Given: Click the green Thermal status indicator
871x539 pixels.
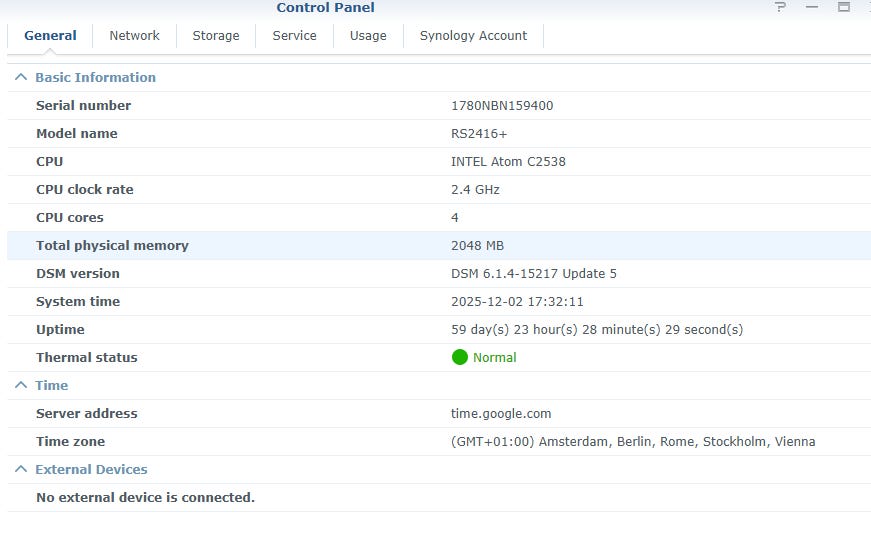Looking at the screenshot, I should [x=460, y=357].
